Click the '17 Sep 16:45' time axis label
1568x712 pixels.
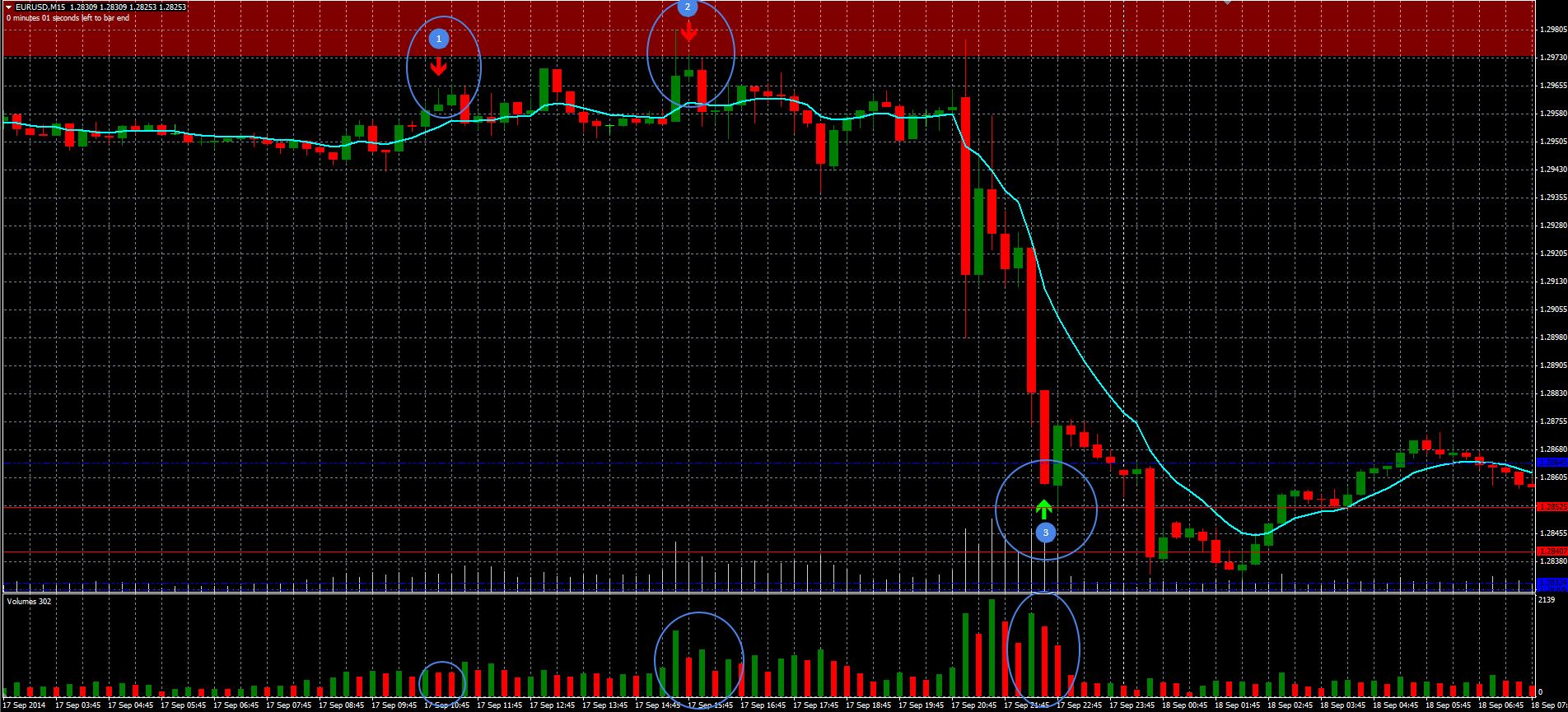[763, 705]
